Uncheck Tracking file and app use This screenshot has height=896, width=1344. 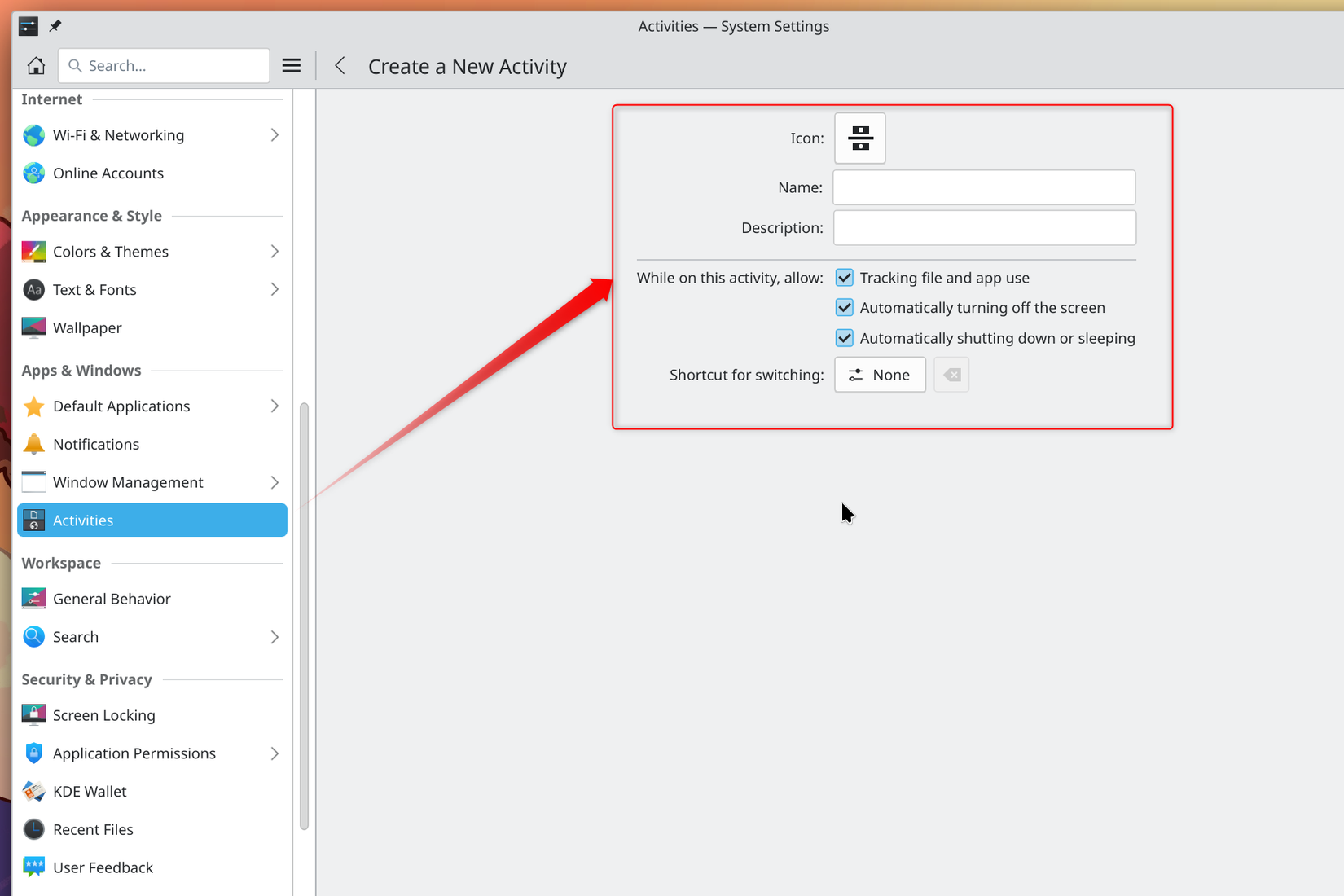point(844,277)
